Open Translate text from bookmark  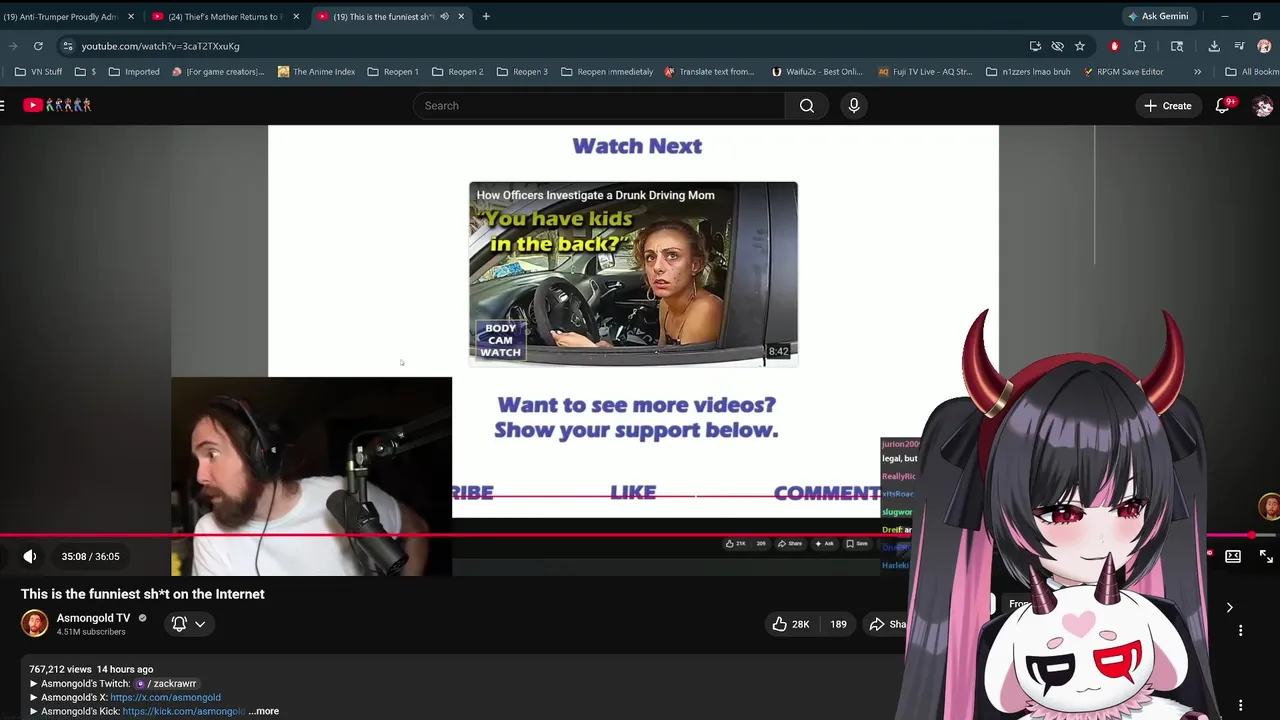[x=709, y=72]
